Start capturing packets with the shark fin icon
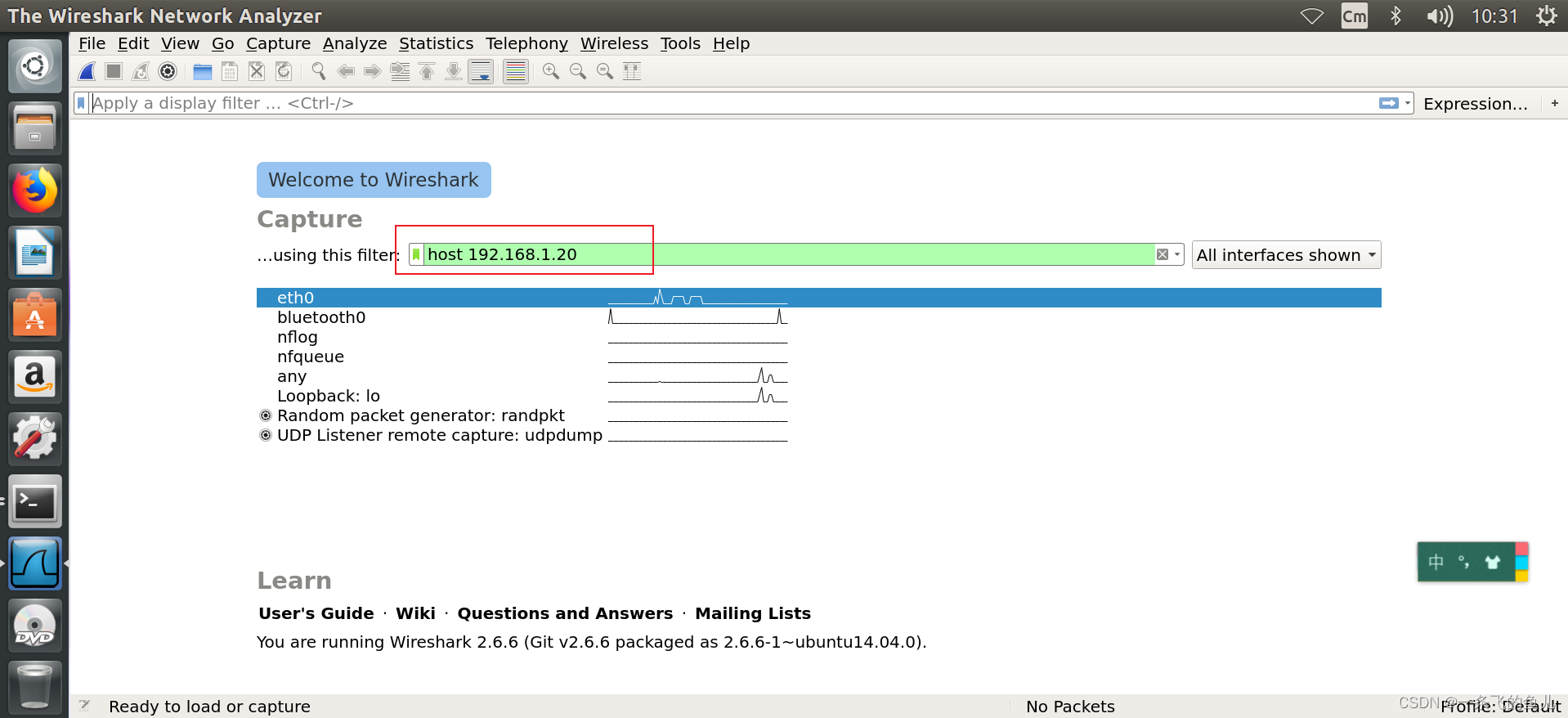 point(87,72)
